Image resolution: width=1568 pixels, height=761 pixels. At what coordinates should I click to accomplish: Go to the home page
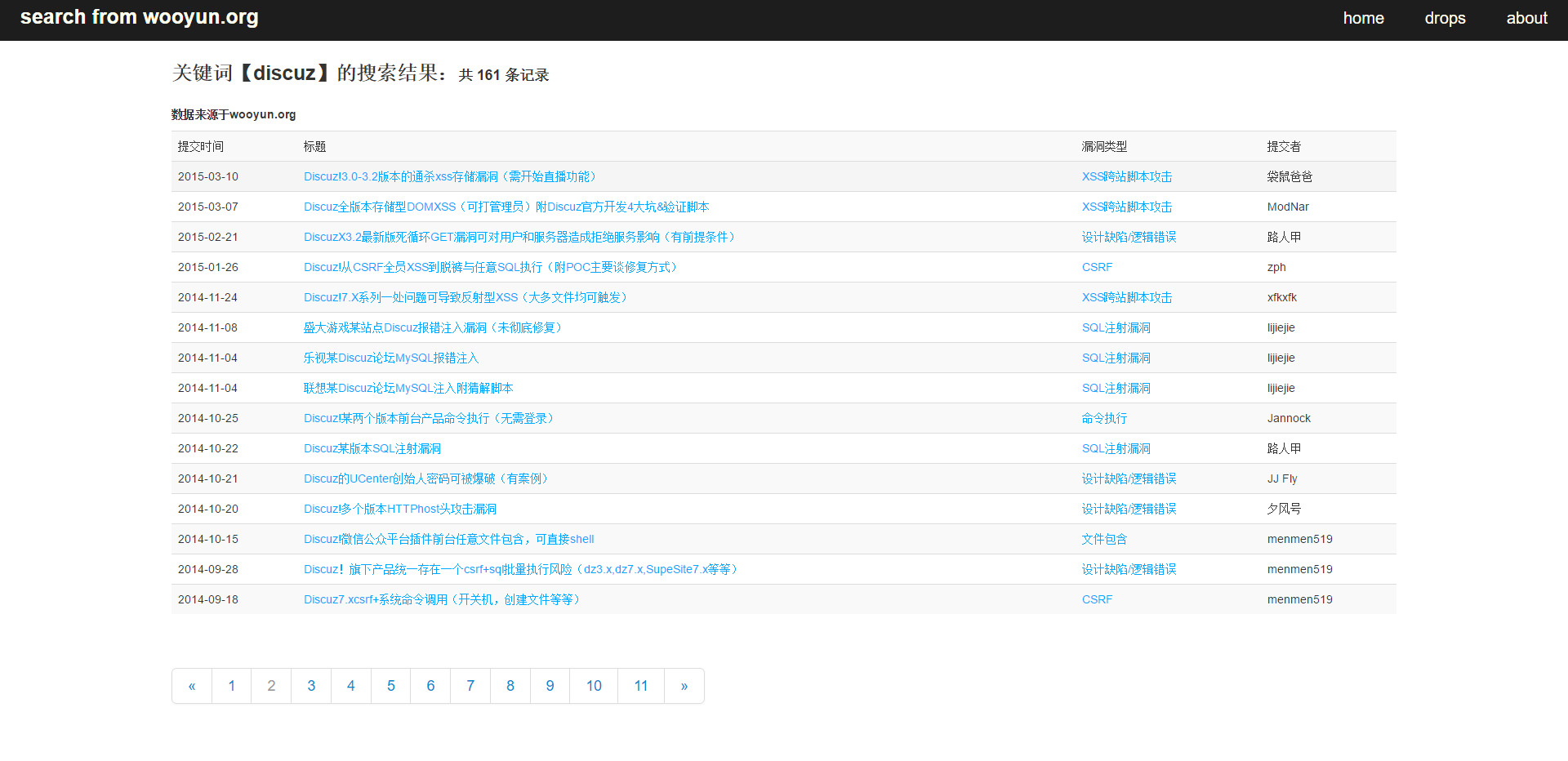click(x=1363, y=18)
